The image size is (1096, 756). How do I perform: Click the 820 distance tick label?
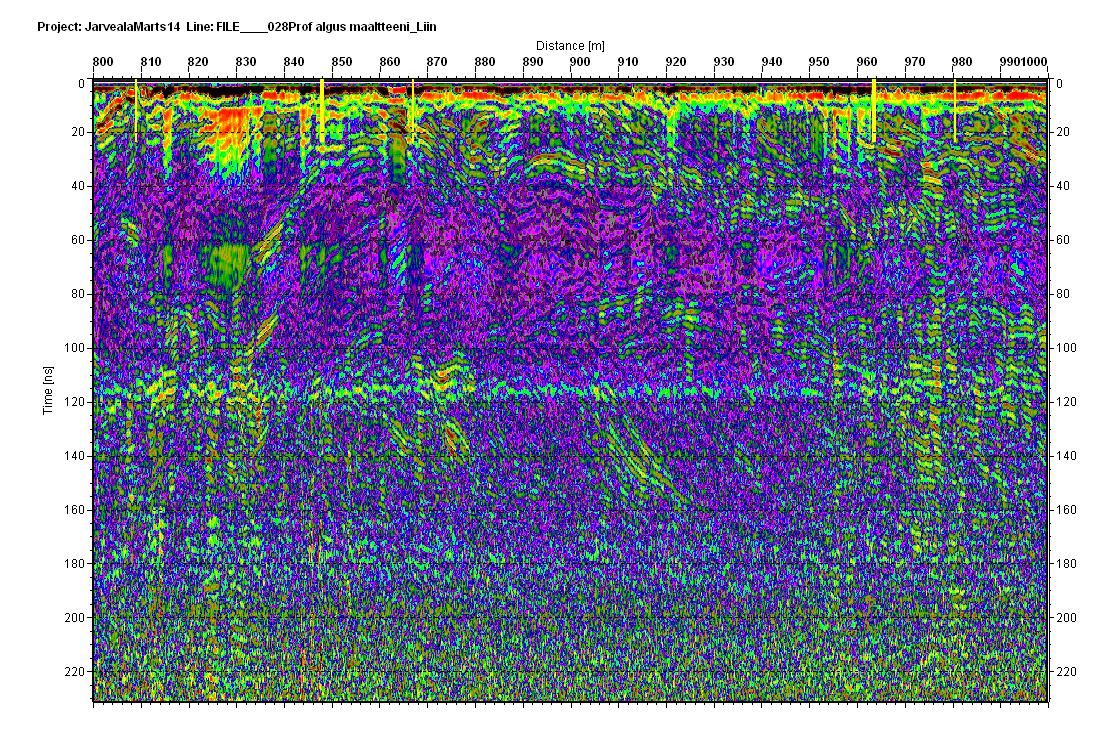click(x=198, y=61)
